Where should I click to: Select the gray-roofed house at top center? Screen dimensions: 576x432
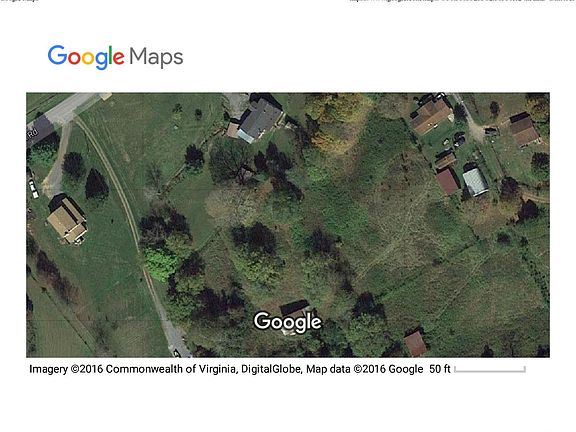tap(259, 119)
